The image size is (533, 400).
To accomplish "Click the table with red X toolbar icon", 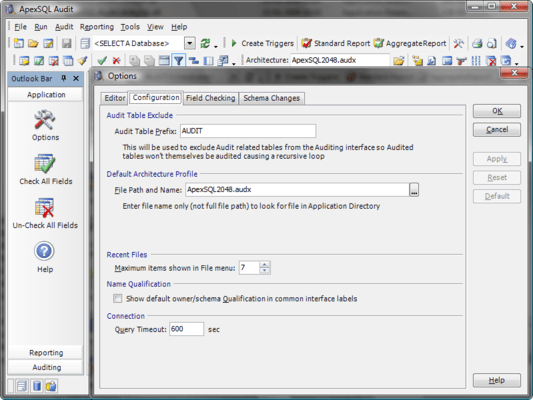I will (x=53, y=60).
